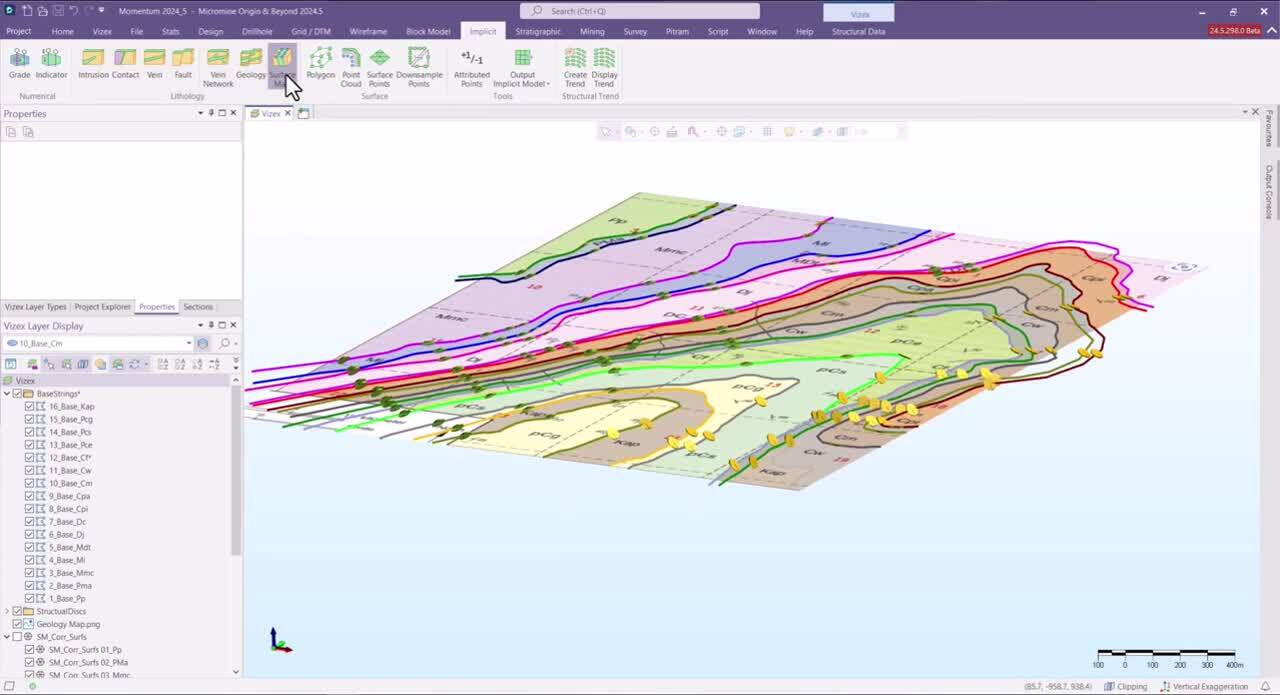Launch the Vein Network tool
The image size is (1280, 695).
218,62
